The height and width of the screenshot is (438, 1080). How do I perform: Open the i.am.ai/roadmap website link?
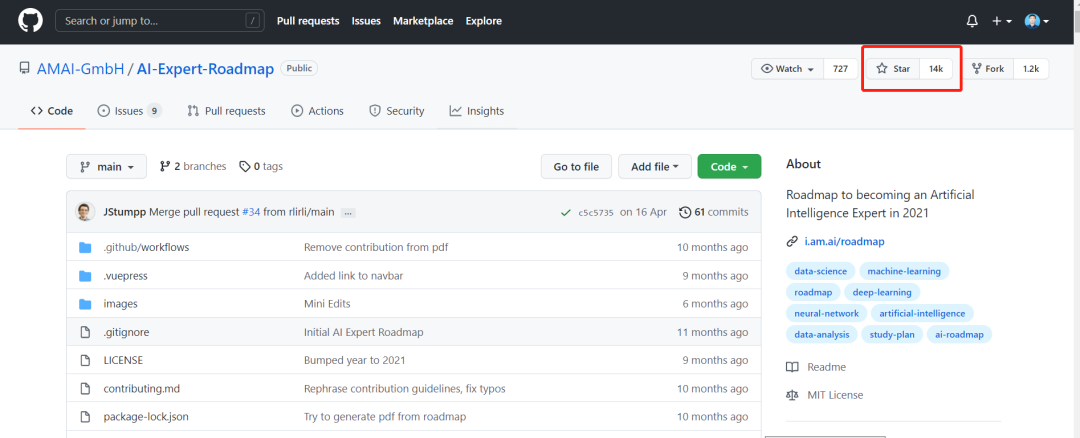844,242
